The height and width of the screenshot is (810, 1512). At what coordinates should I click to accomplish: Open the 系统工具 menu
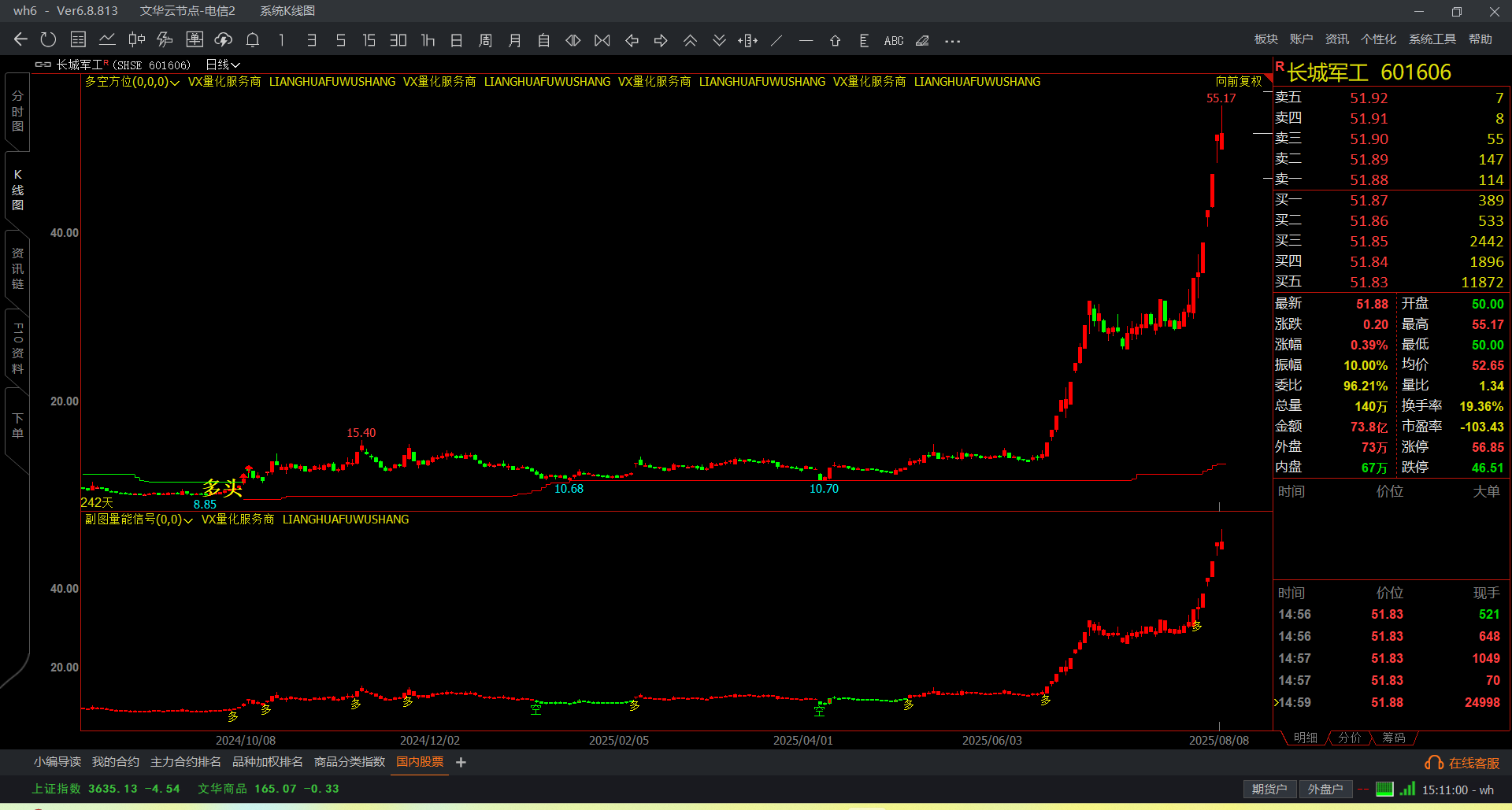(1432, 39)
